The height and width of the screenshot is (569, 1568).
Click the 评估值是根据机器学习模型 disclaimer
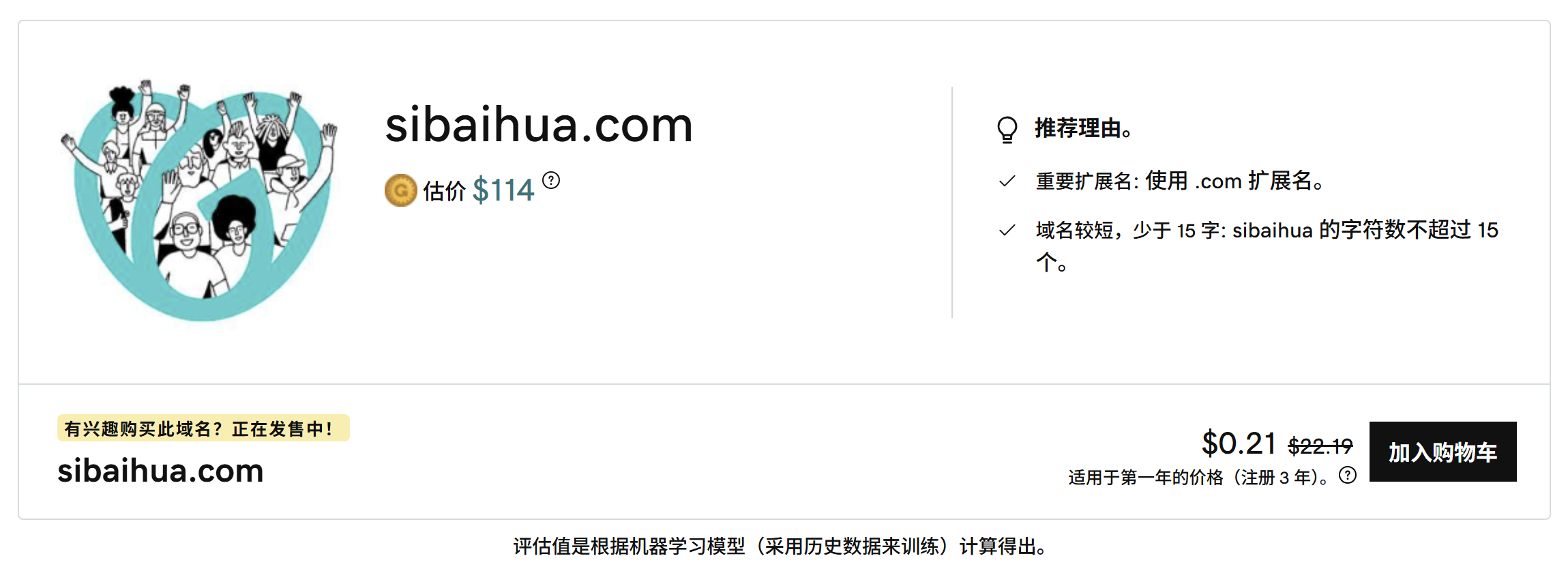tap(780, 546)
